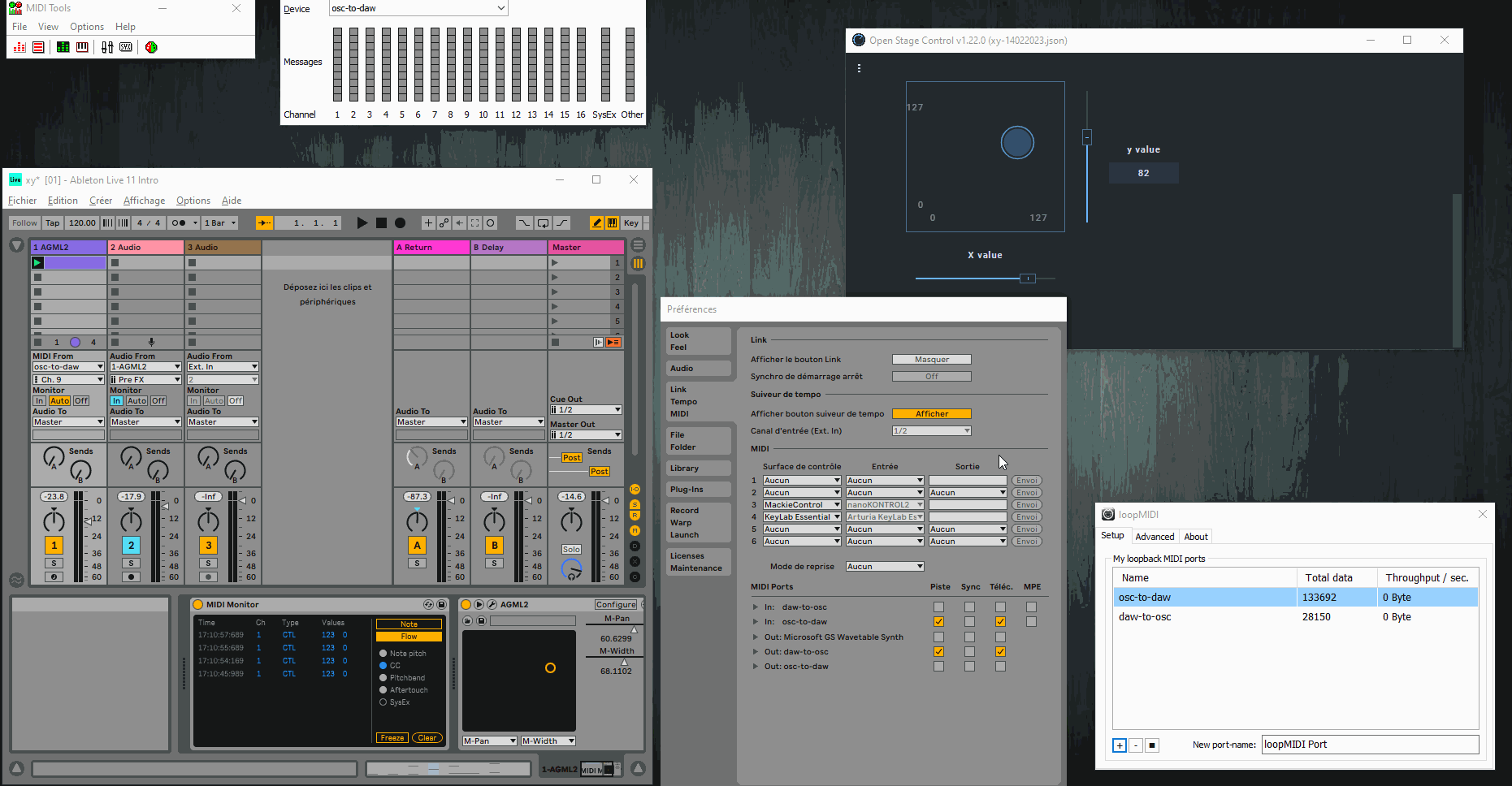
Task: Add a new loopMIDI port with plus
Action: [1120, 745]
